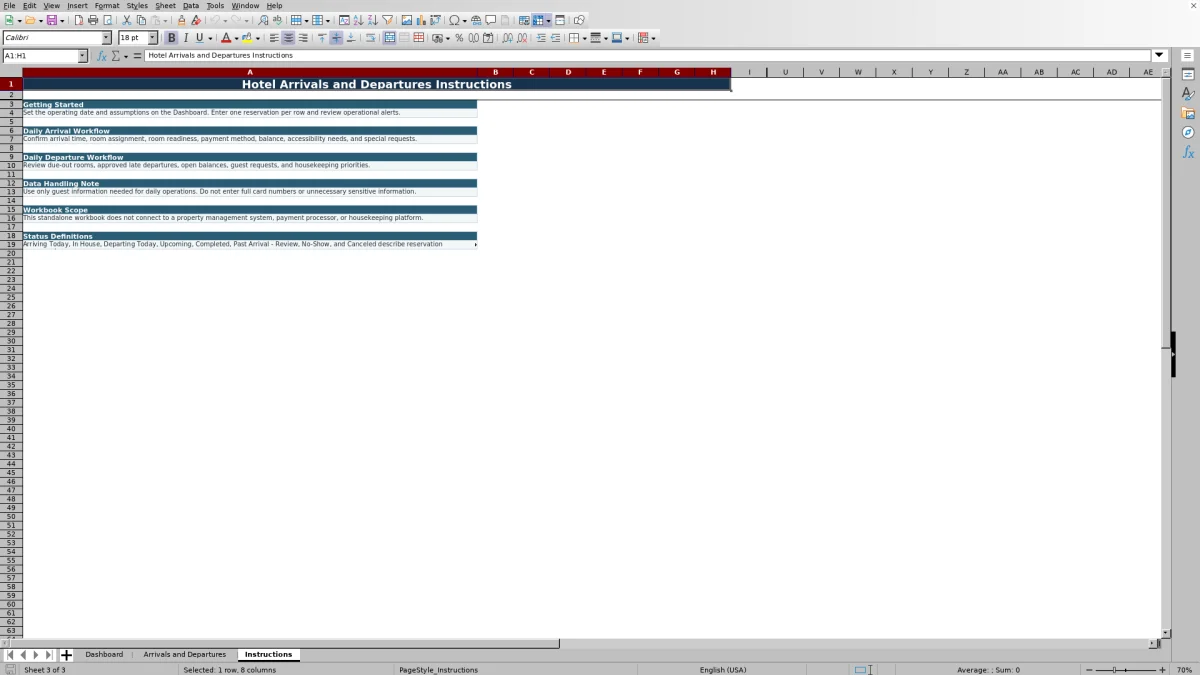
Task: Click the Cut scissors icon
Action: click(x=127, y=20)
